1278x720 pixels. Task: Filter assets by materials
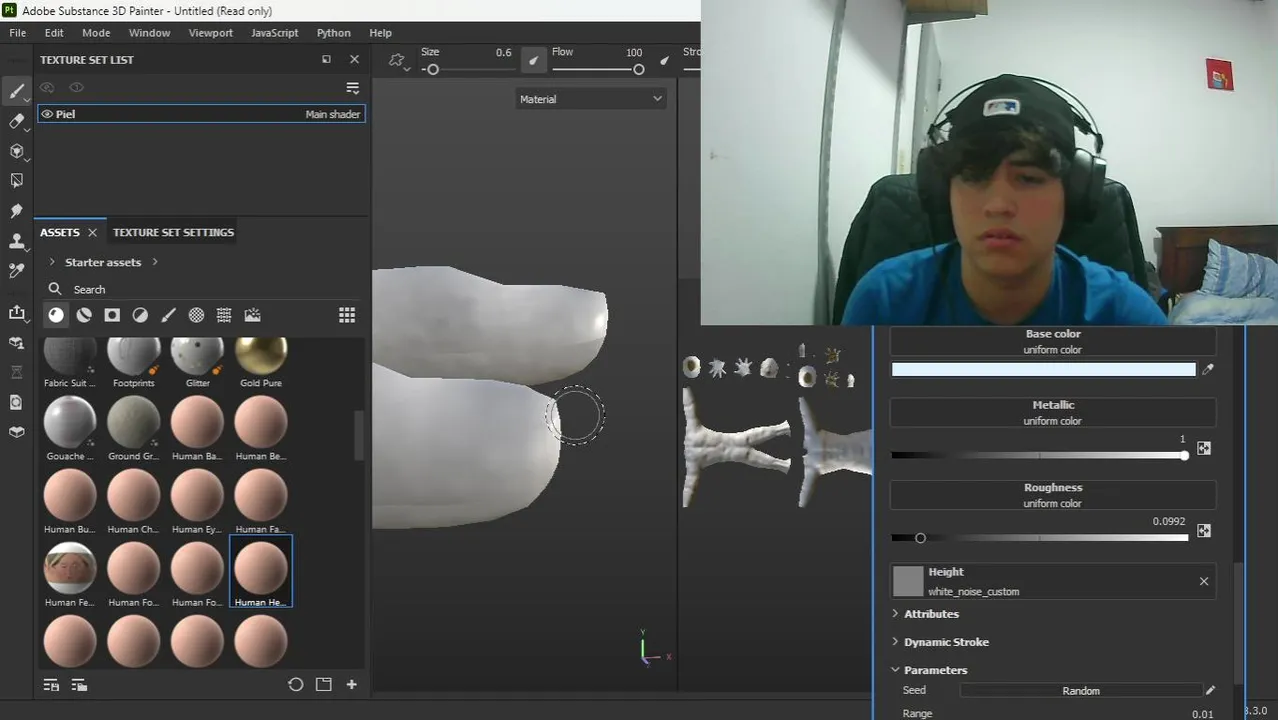tap(56, 315)
